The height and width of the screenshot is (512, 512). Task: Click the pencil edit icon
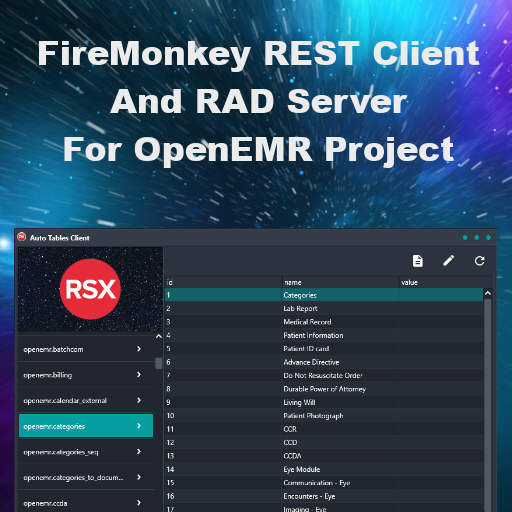click(449, 260)
